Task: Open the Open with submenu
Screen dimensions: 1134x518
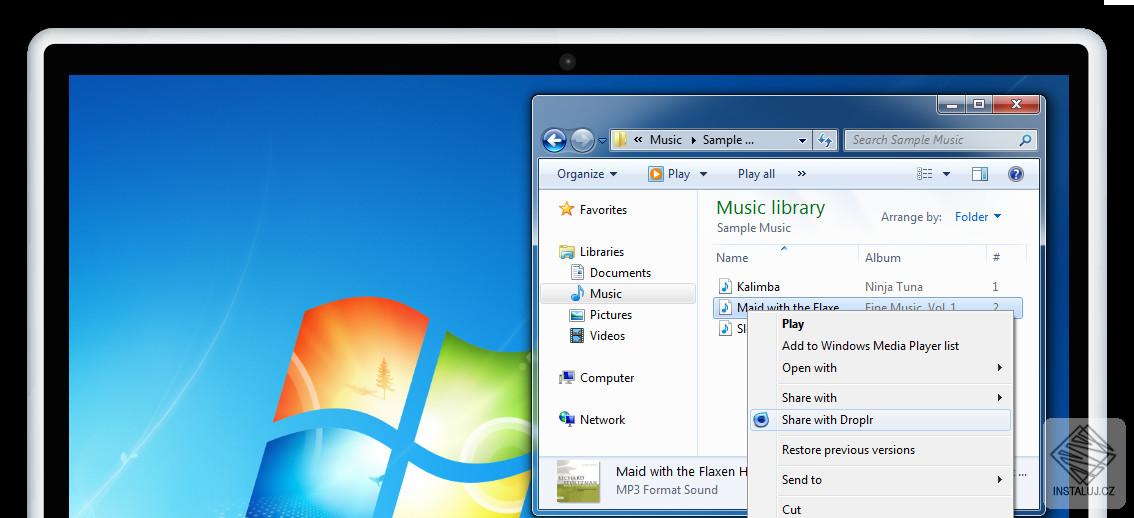Action: (x=880, y=368)
